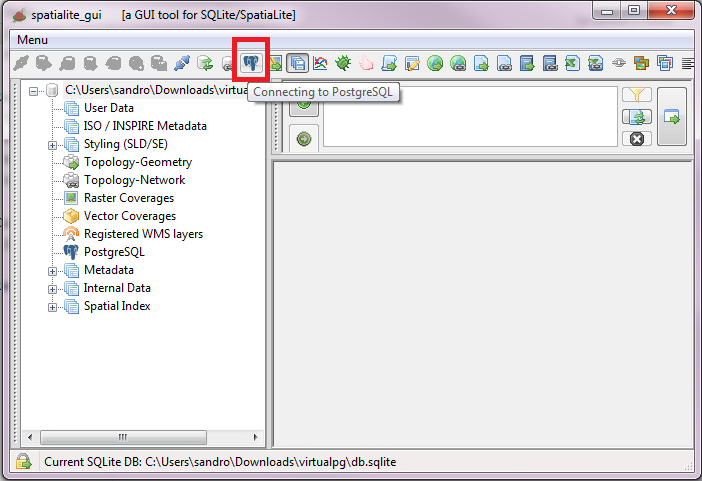The width and height of the screenshot is (702, 481).
Task: Open the query composer pencil icon
Action: pos(412,63)
